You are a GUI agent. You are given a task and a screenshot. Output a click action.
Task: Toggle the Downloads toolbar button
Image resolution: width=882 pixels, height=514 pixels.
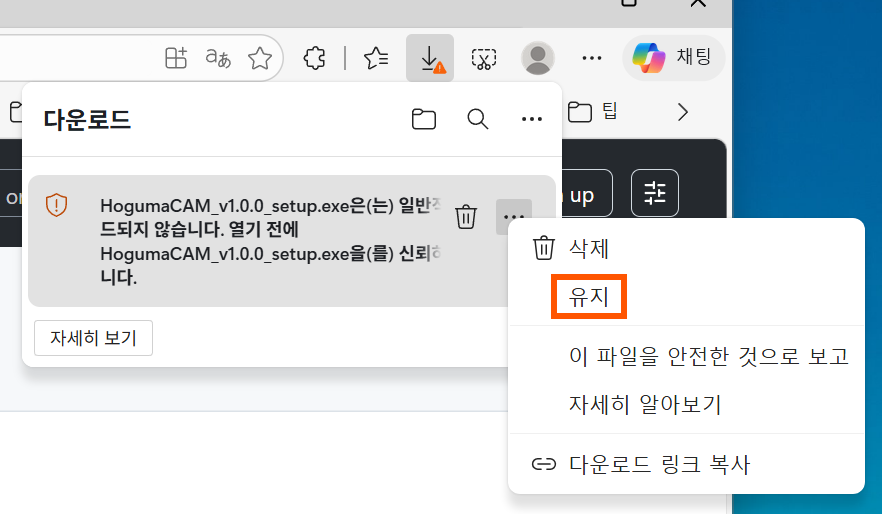[x=430, y=58]
